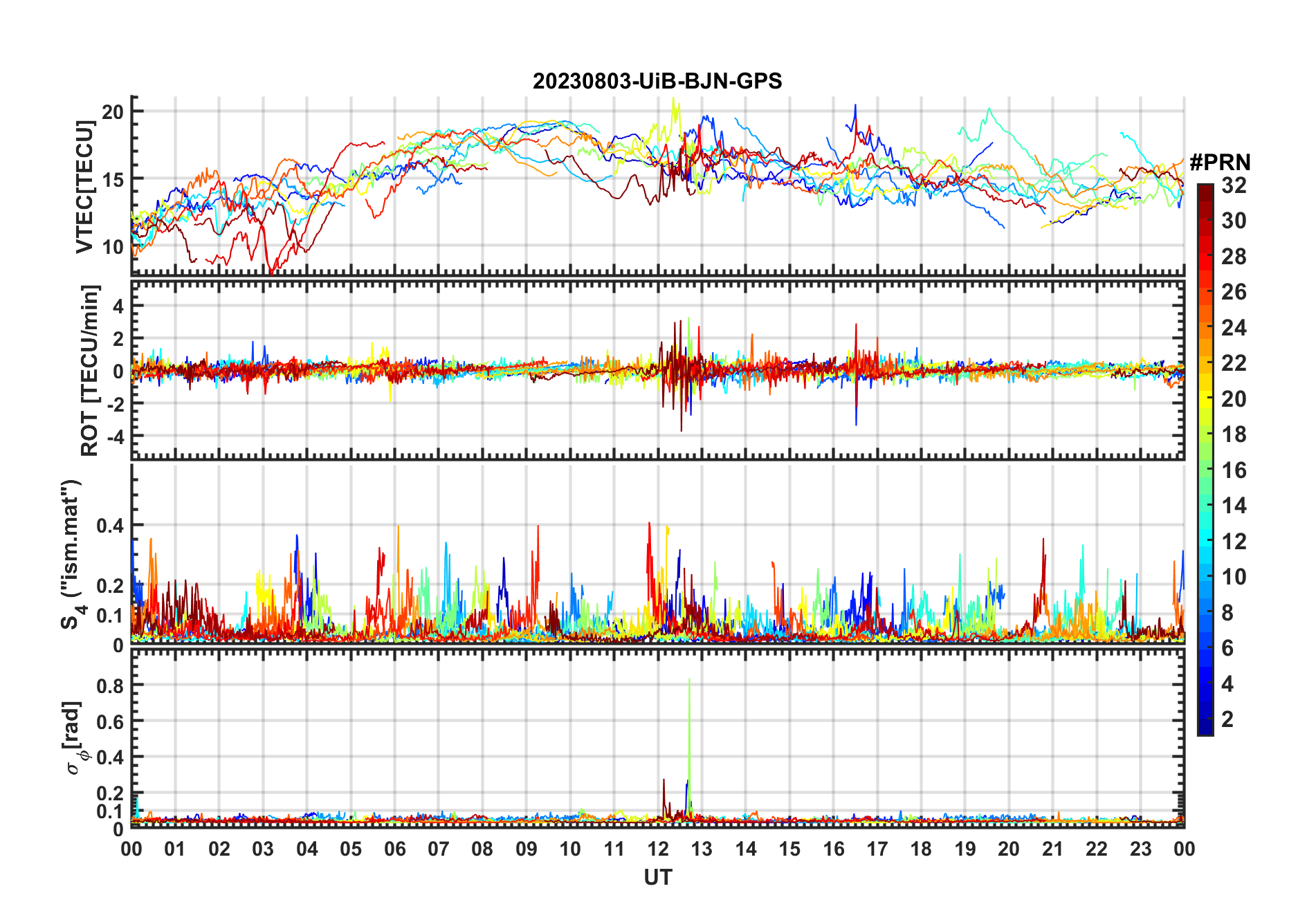This screenshot has height=920, width=1316.
Task: Click colorbar tick label 16
Action: 1234,470
